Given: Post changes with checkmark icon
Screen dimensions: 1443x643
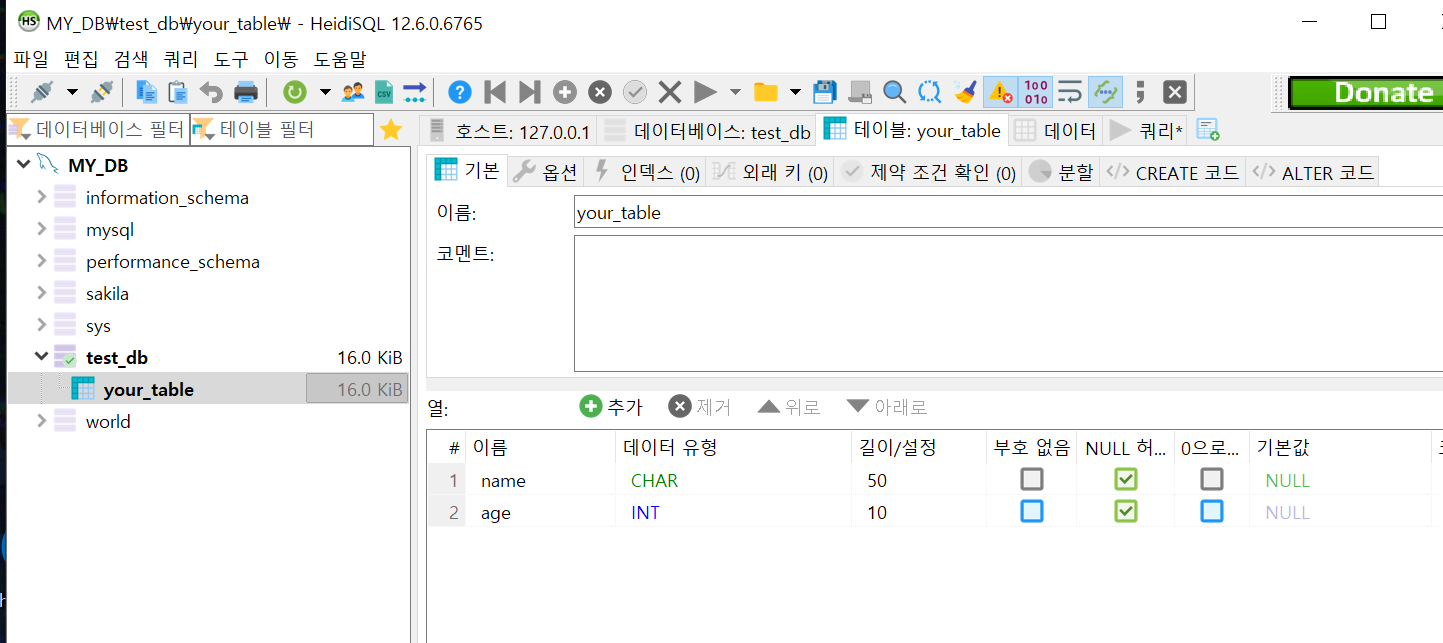Looking at the screenshot, I should pyautogui.click(x=635, y=93).
